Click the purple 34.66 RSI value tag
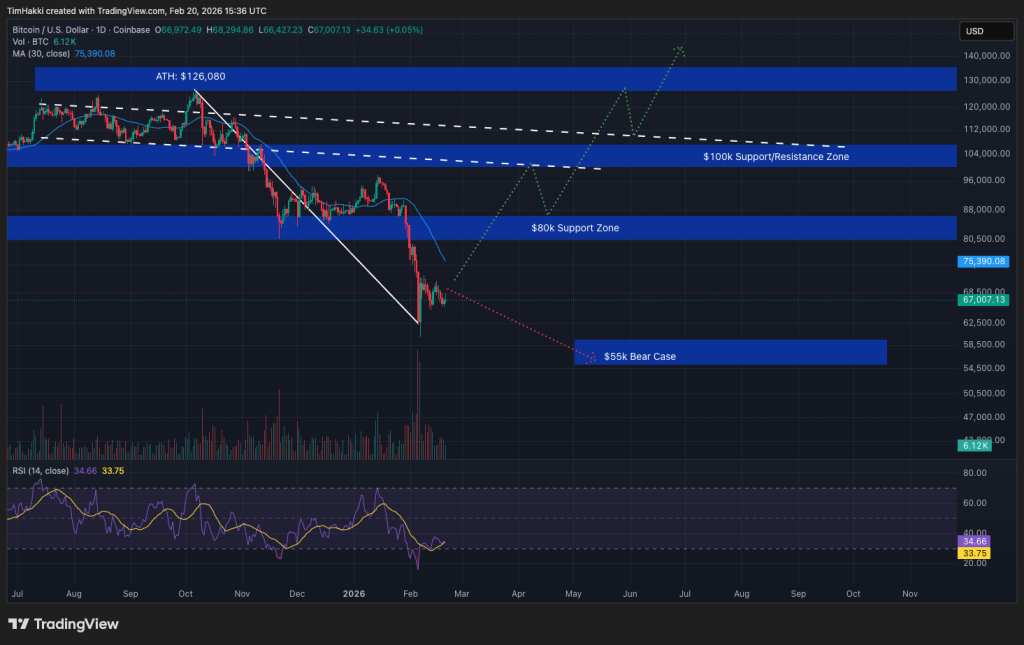This screenshot has height=645, width=1024. (x=974, y=539)
